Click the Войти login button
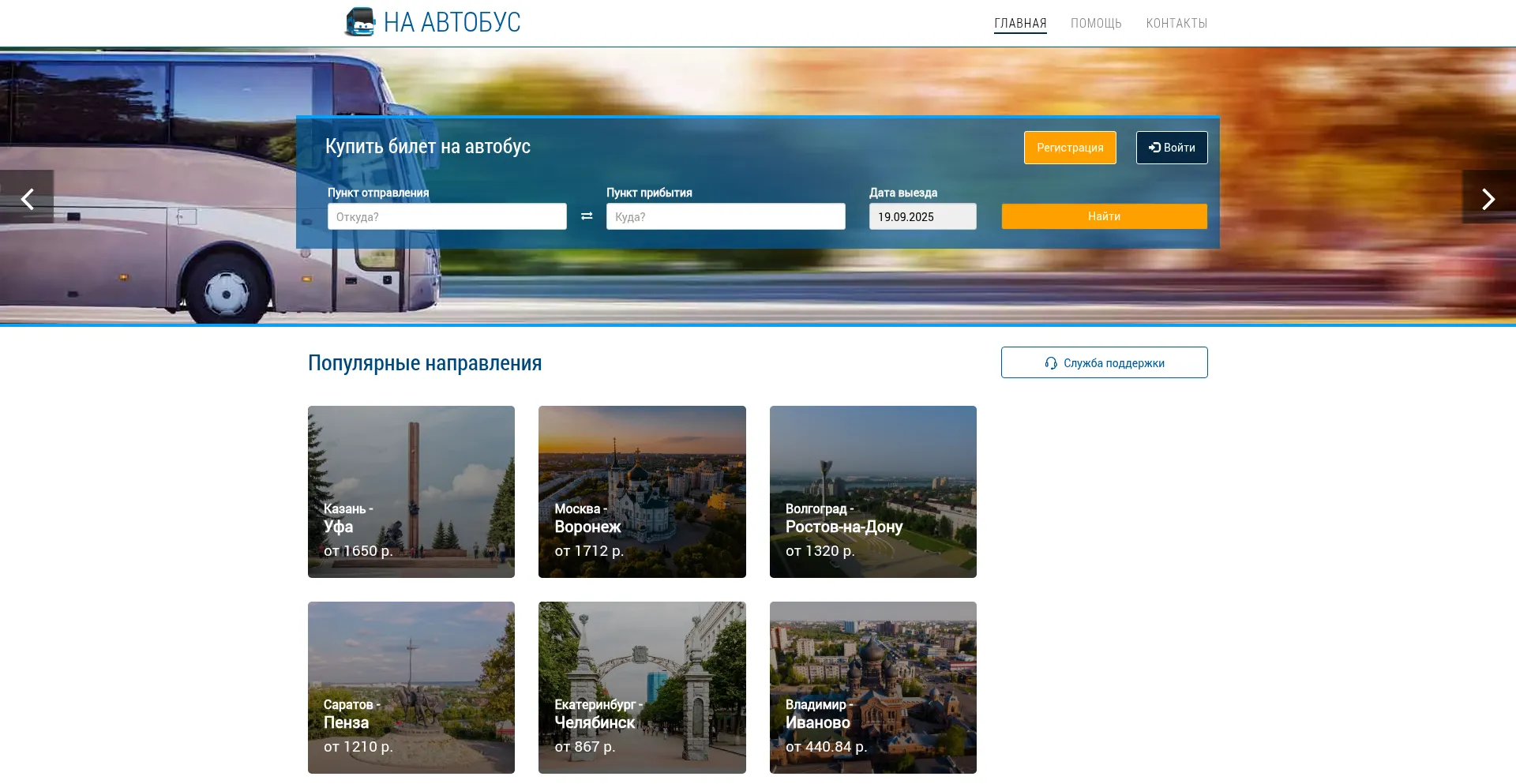Viewport: 1516px width, 784px height. coord(1172,148)
